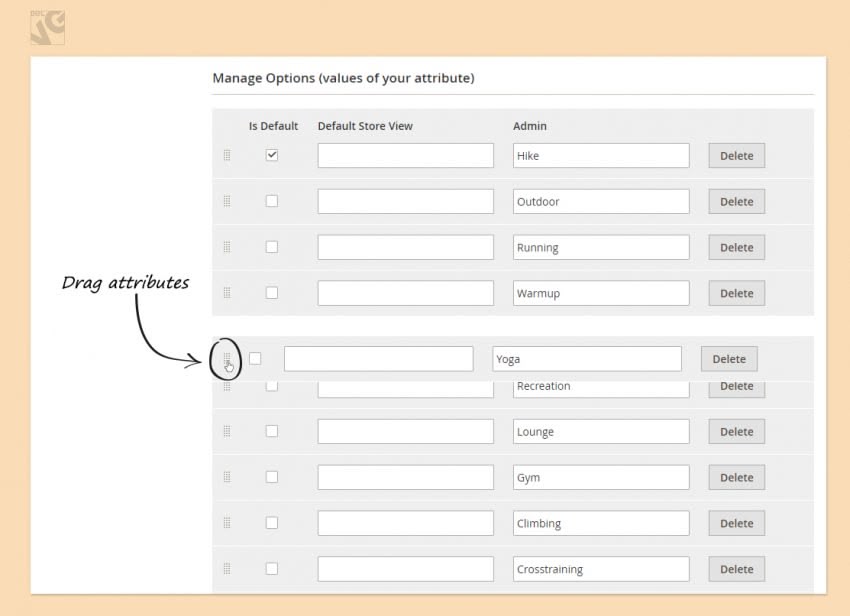Click the drag handle for Yoga row
This screenshot has height=616, width=850.
(227, 358)
